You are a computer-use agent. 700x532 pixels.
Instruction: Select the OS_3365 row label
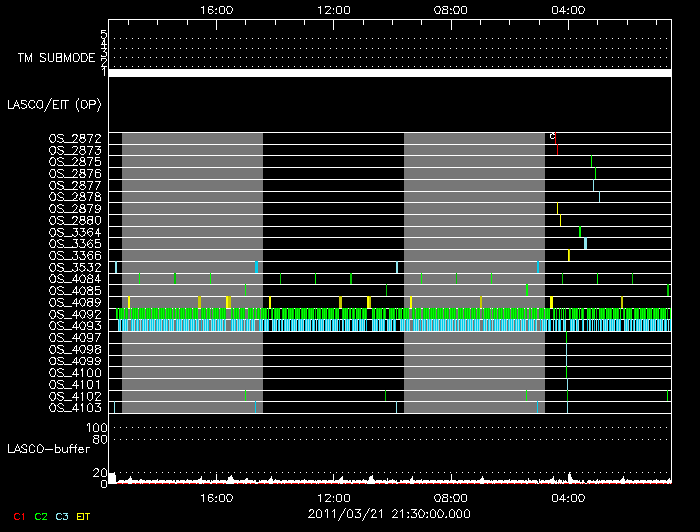click(75, 244)
